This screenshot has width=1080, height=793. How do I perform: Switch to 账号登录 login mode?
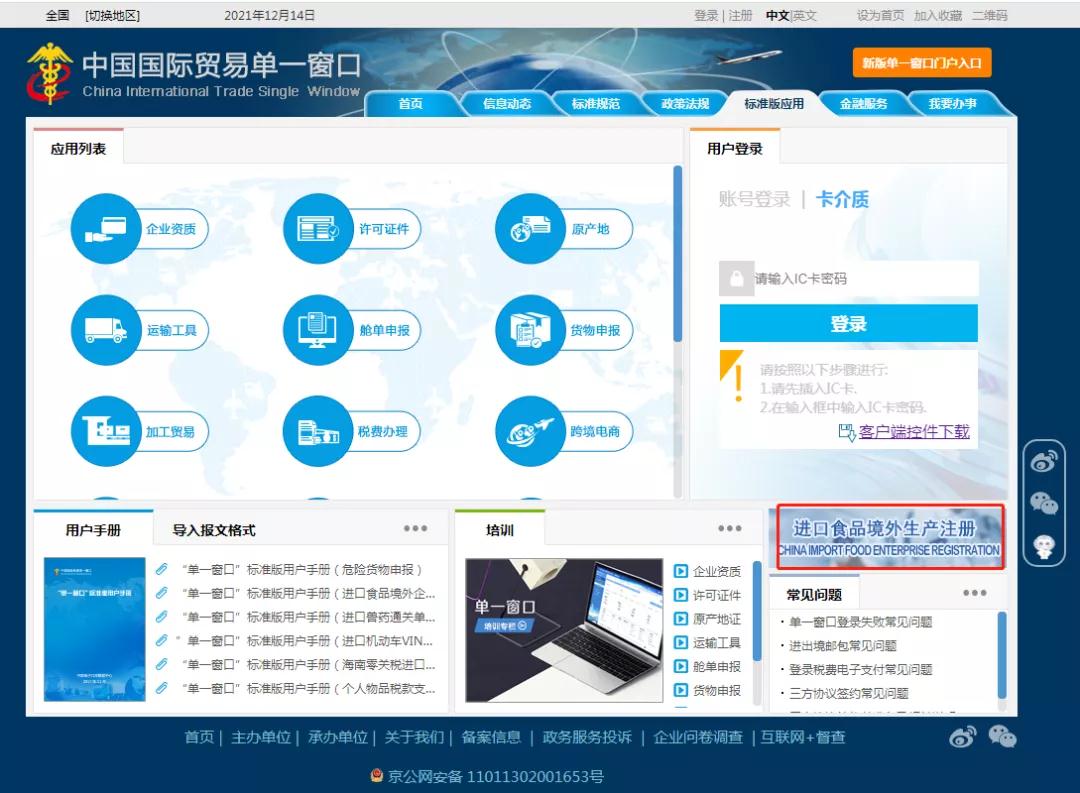(x=754, y=200)
